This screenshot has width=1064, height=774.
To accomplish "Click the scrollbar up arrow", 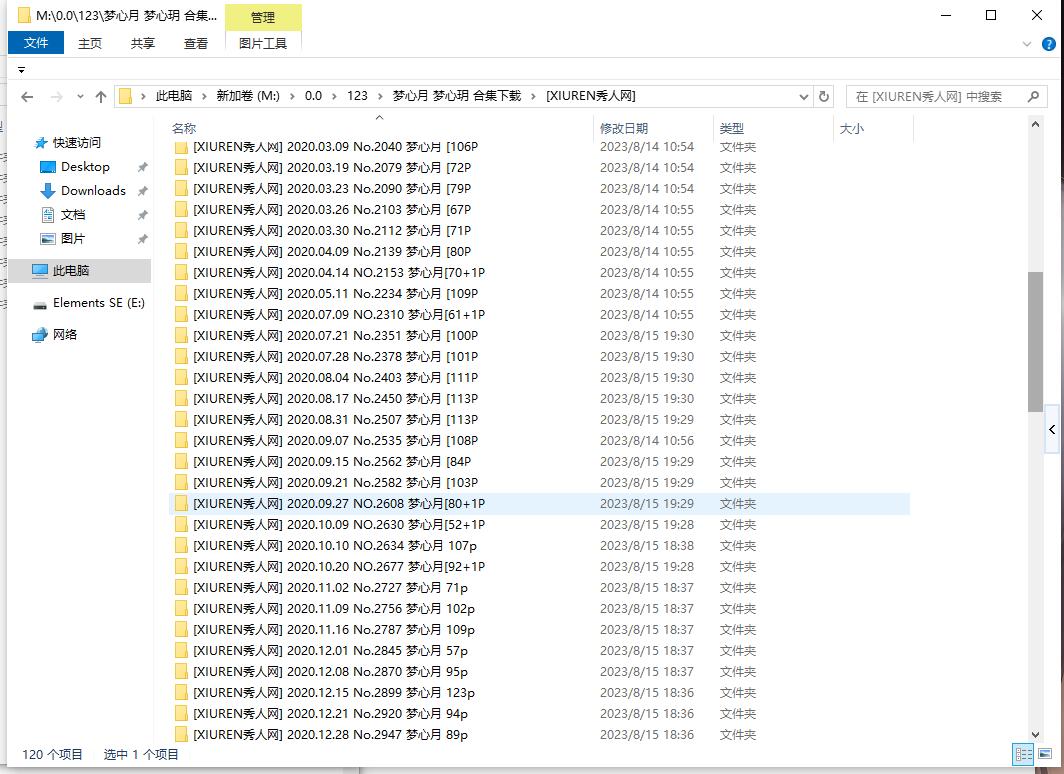I will pyautogui.click(x=1035, y=124).
